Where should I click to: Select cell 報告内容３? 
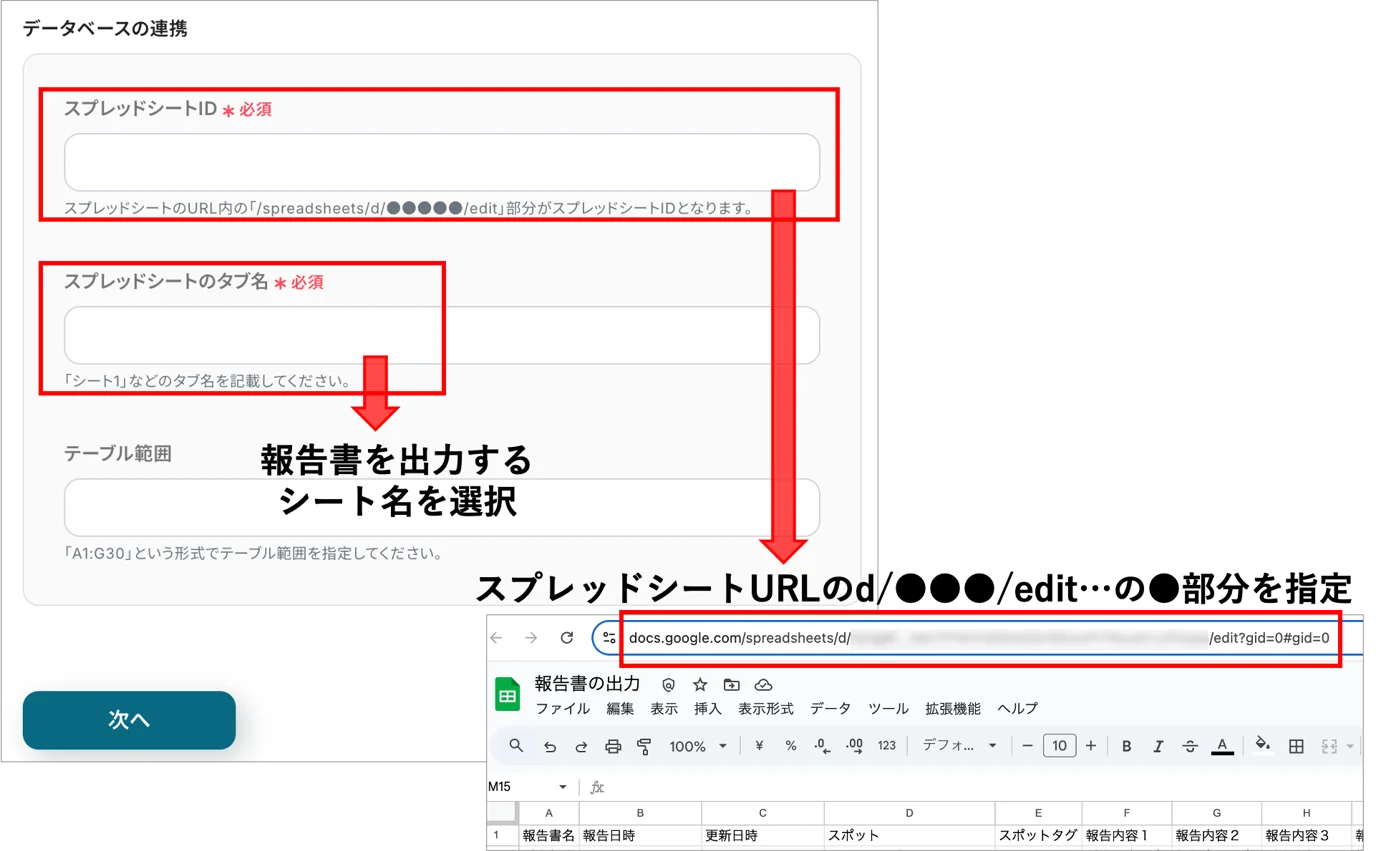click(x=1306, y=836)
